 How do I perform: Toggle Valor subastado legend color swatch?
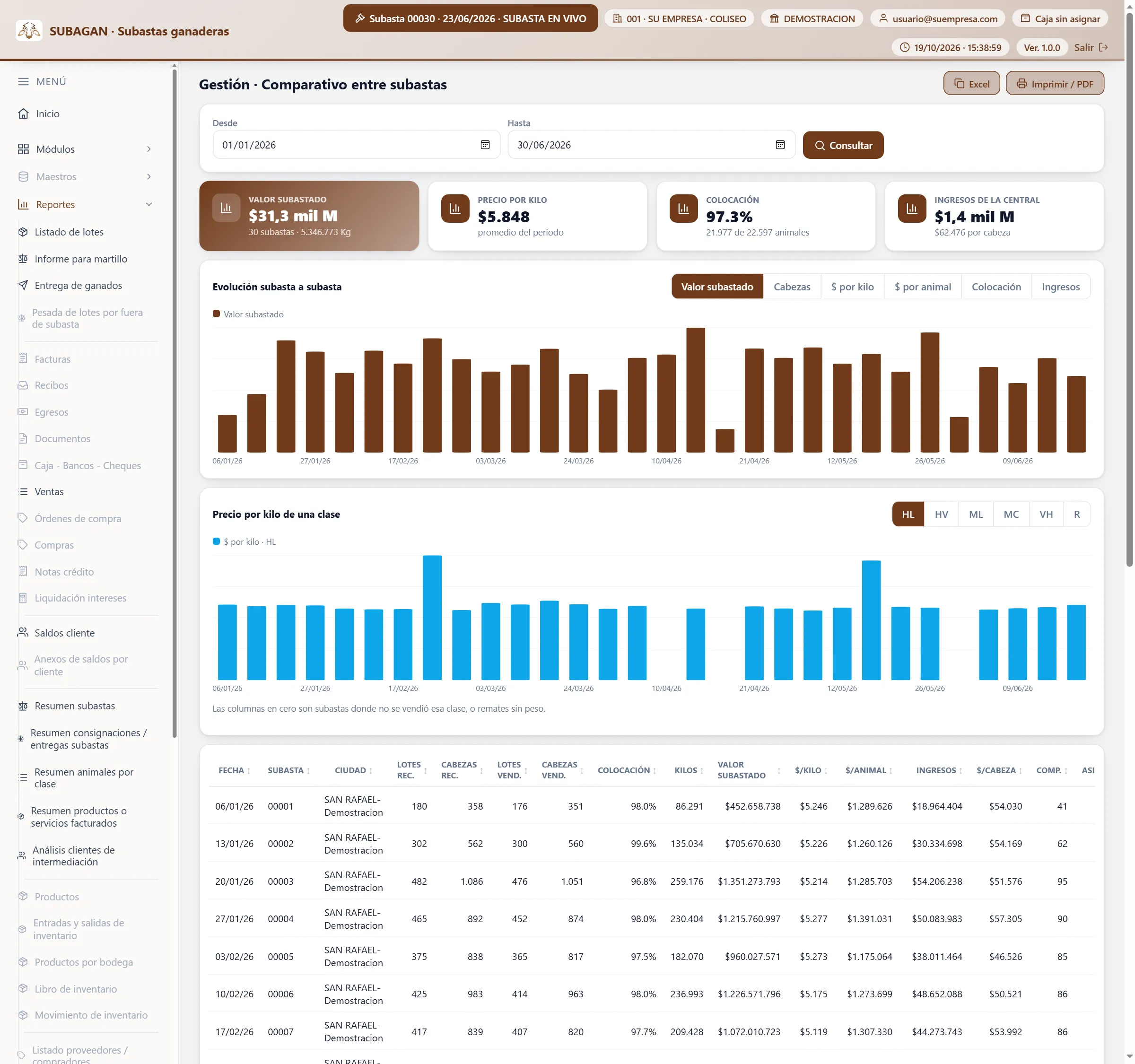click(217, 314)
